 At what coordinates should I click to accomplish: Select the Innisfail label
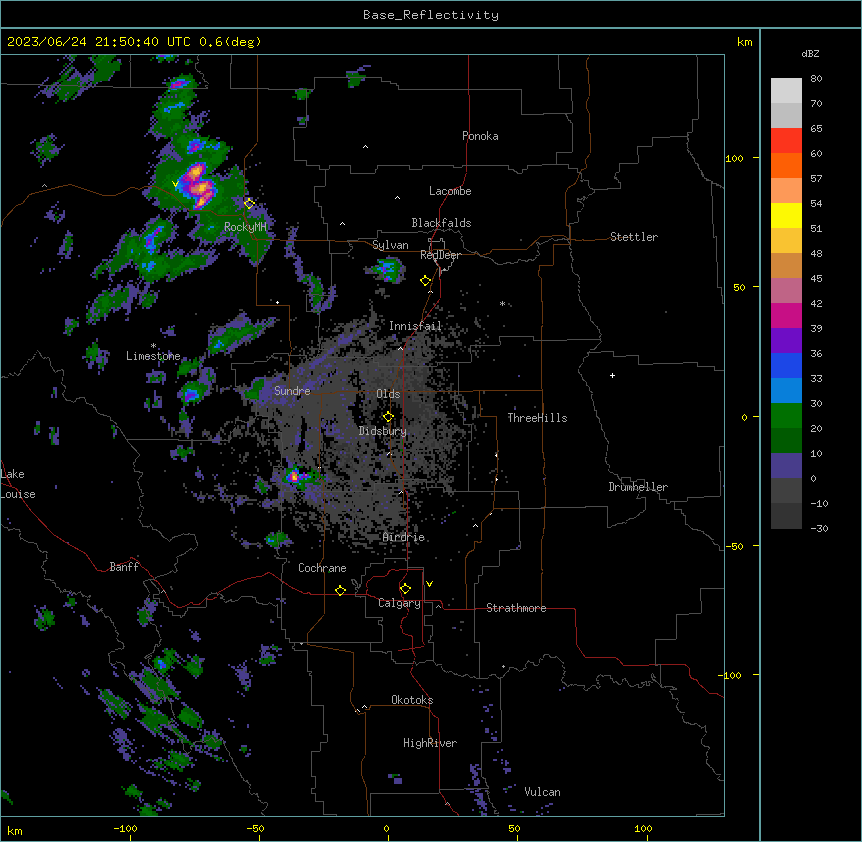click(415, 326)
